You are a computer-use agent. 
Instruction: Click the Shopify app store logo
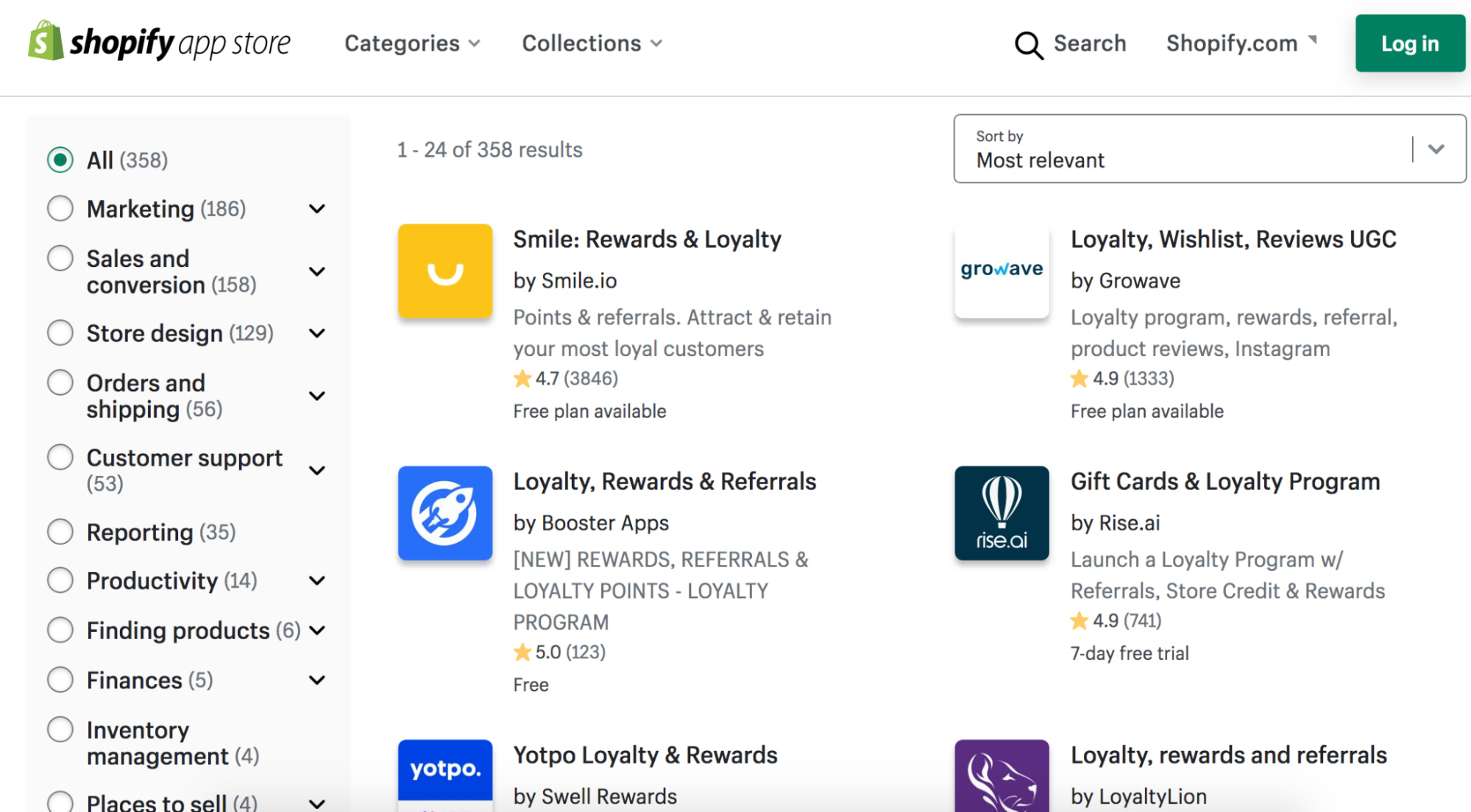click(x=159, y=43)
